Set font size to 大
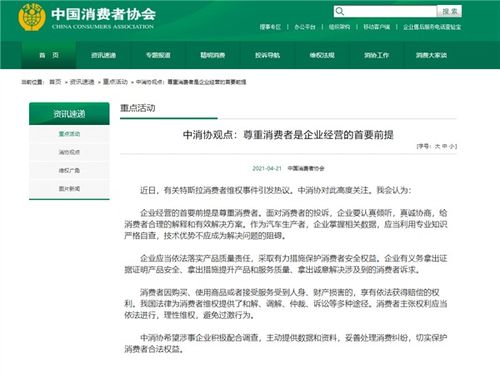The width and height of the screenshot is (500, 373). pyautogui.click(x=438, y=146)
